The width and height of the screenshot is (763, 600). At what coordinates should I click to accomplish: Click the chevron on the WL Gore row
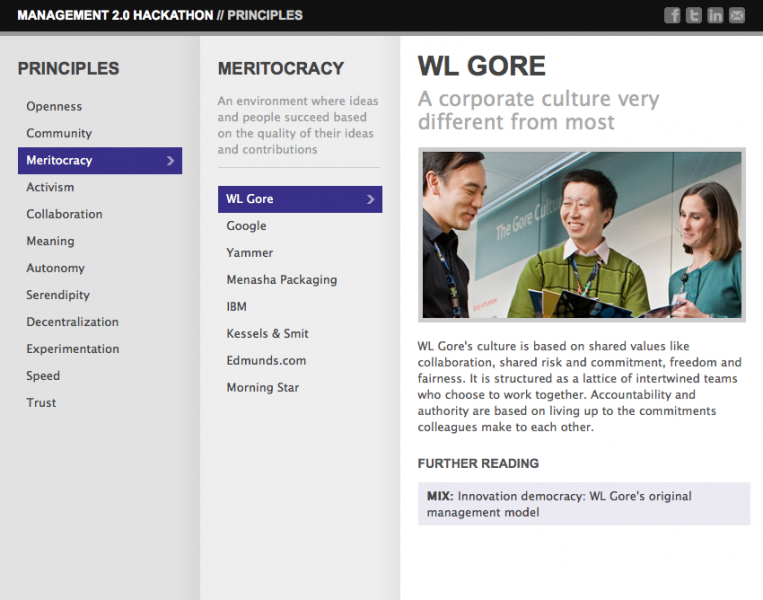(x=370, y=199)
